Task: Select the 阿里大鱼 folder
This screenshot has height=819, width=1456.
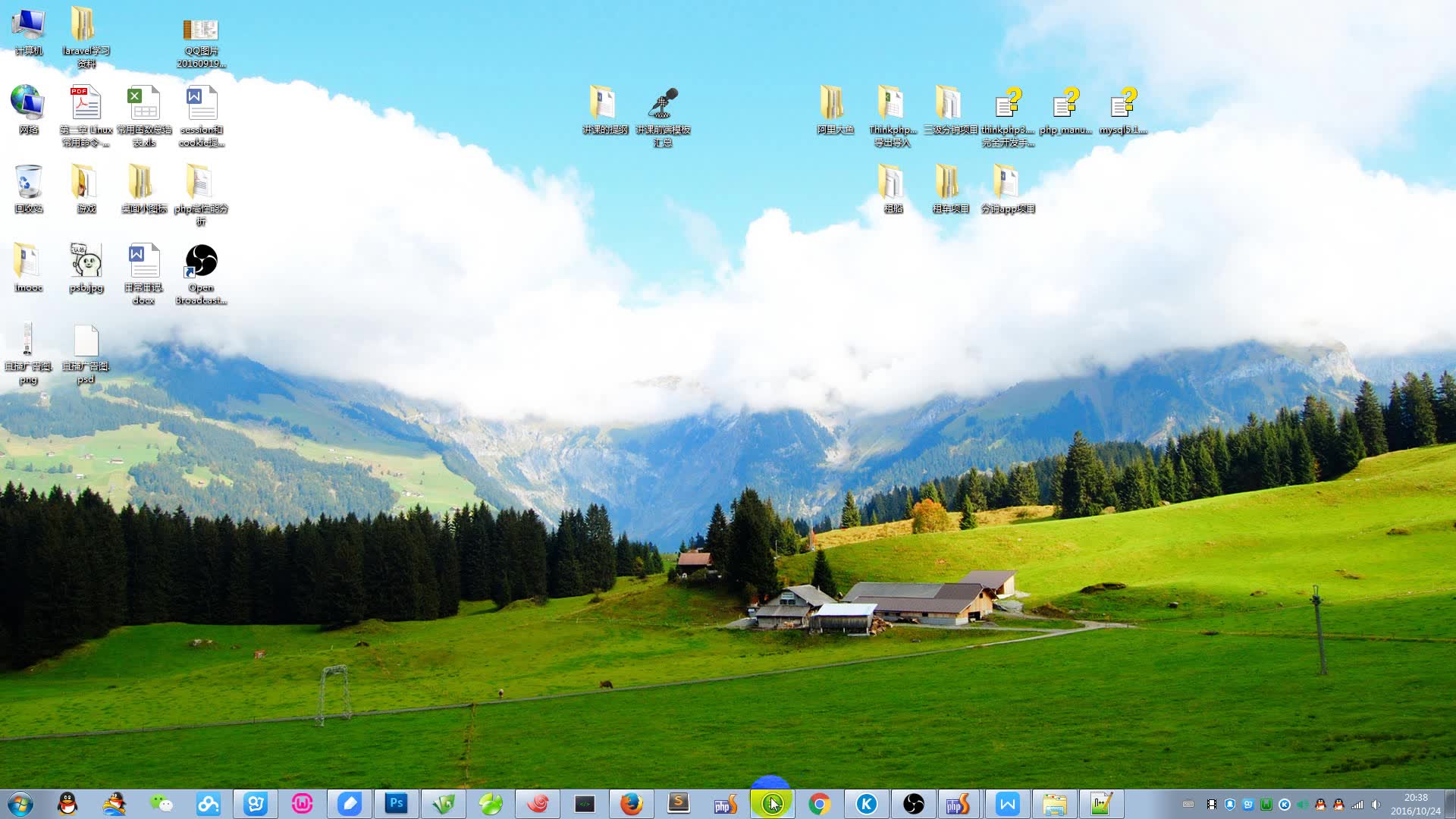Action: click(x=835, y=110)
